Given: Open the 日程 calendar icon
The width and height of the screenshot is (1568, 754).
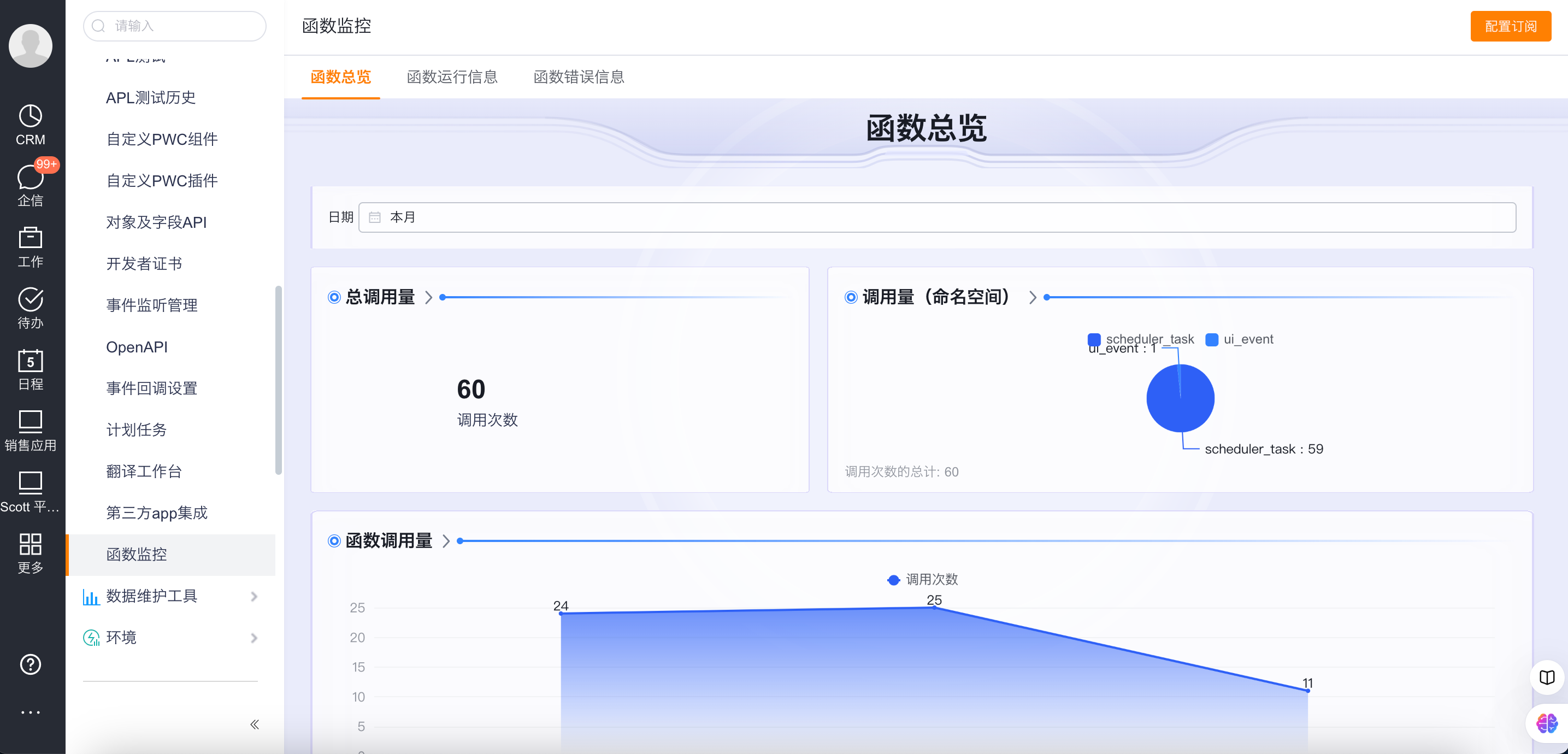Looking at the screenshot, I should [x=31, y=369].
